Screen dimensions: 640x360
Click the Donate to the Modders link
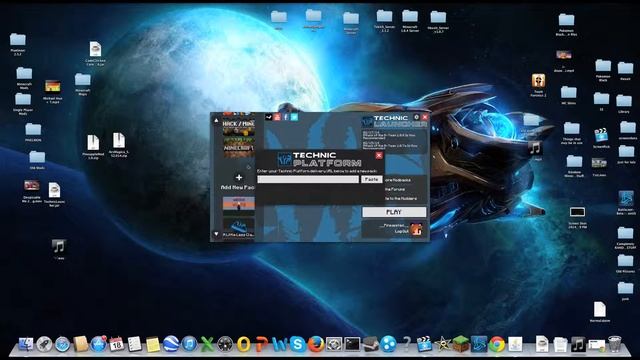[400, 198]
